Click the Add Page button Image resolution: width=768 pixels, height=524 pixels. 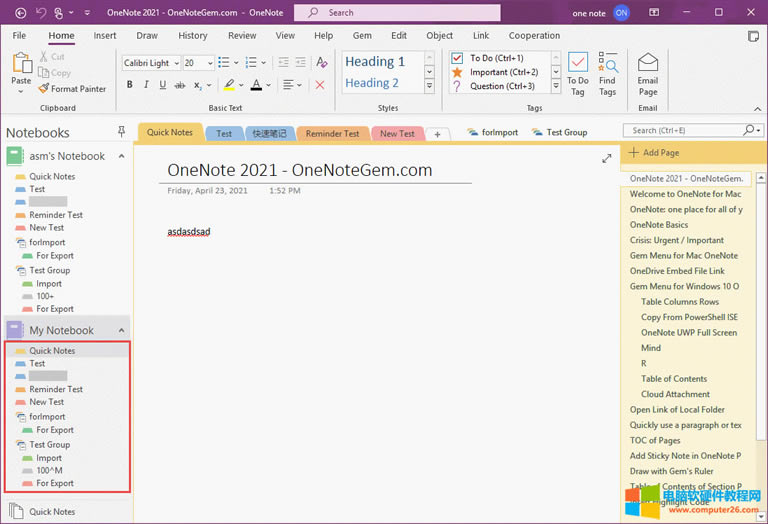(654, 153)
